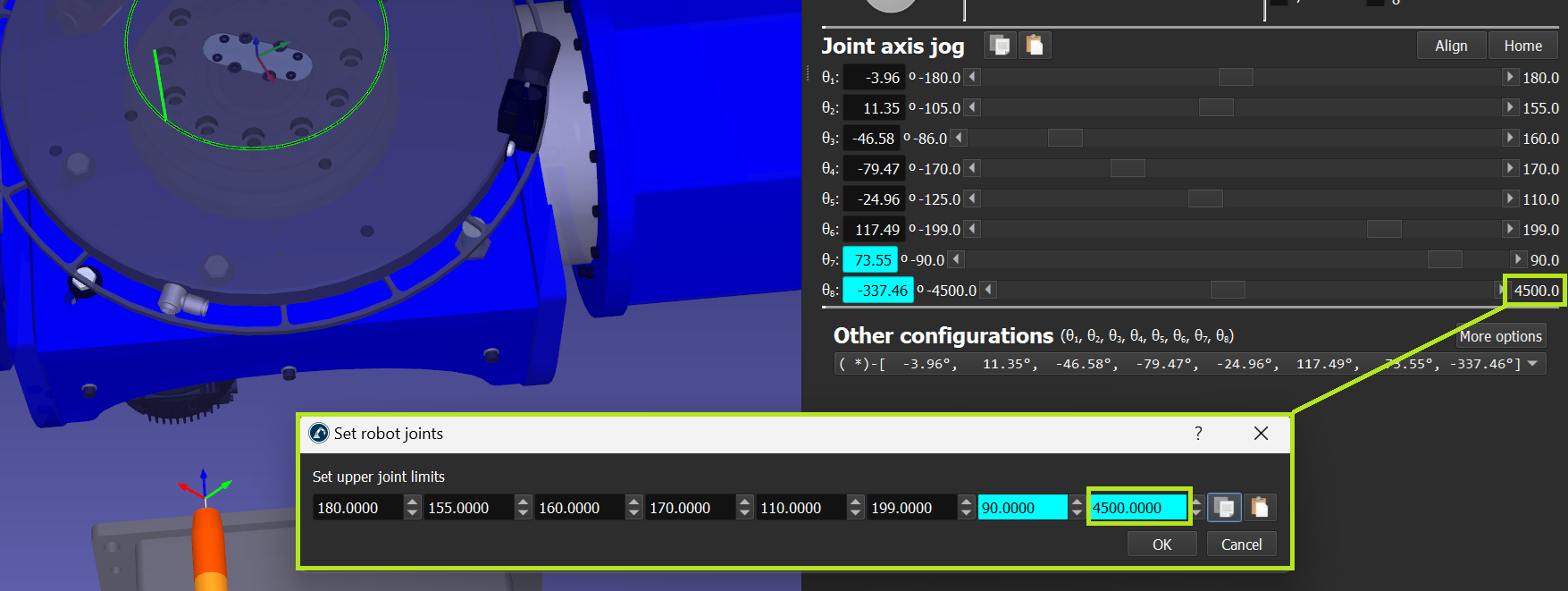Image resolution: width=1568 pixels, height=591 pixels.
Task: Click copy icon in Set robot joints dialog
Action: click(x=1224, y=508)
